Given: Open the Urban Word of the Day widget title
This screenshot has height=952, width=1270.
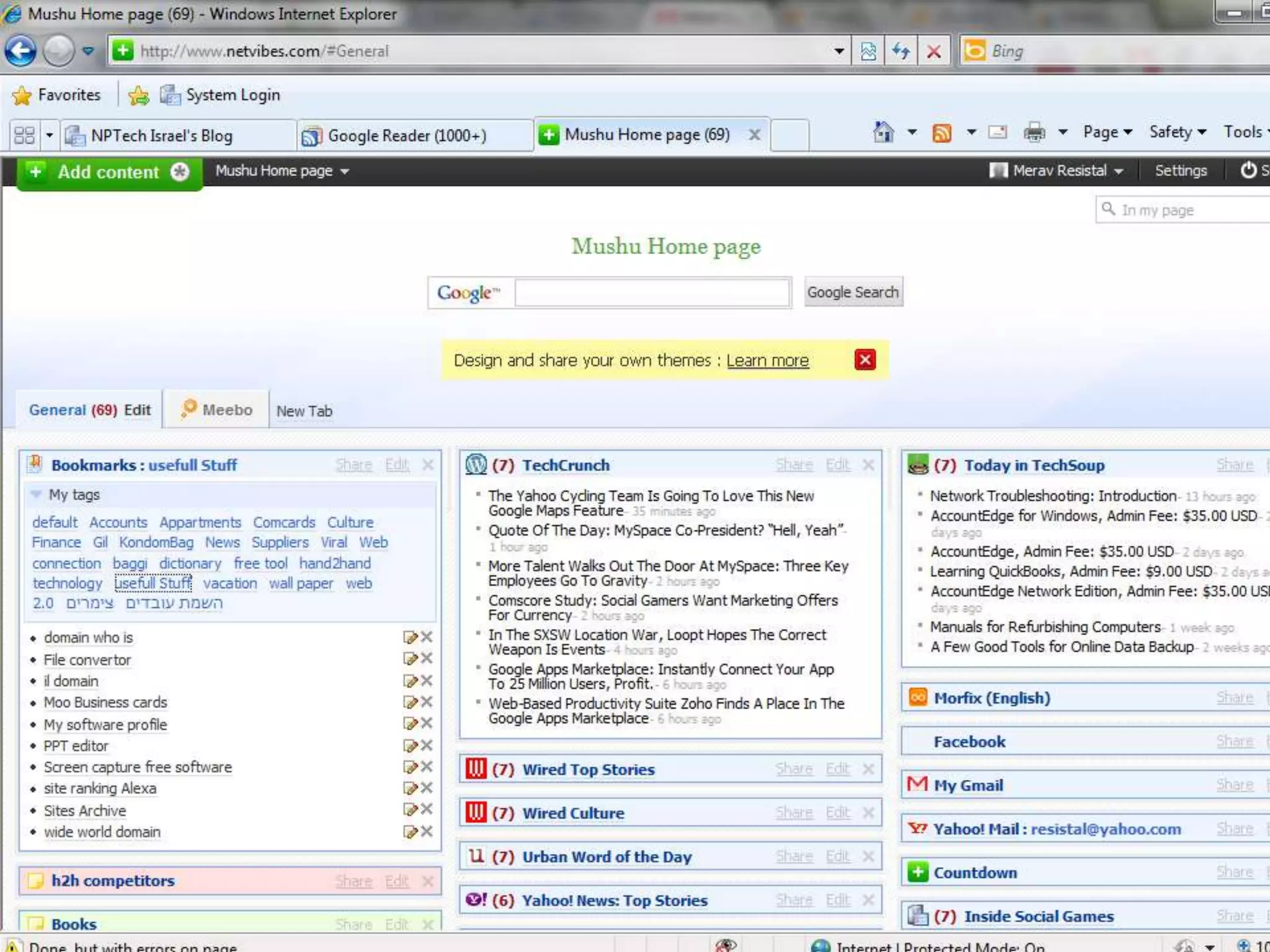Looking at the screenshot, I should (606, 857).
